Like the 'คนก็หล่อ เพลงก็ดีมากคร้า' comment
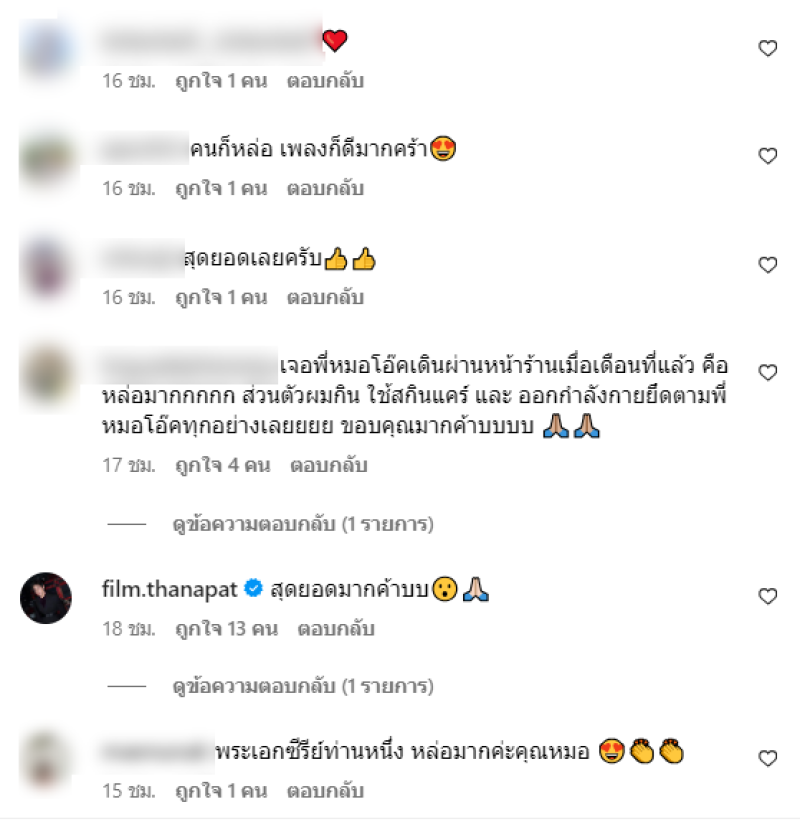 [767, 156]
